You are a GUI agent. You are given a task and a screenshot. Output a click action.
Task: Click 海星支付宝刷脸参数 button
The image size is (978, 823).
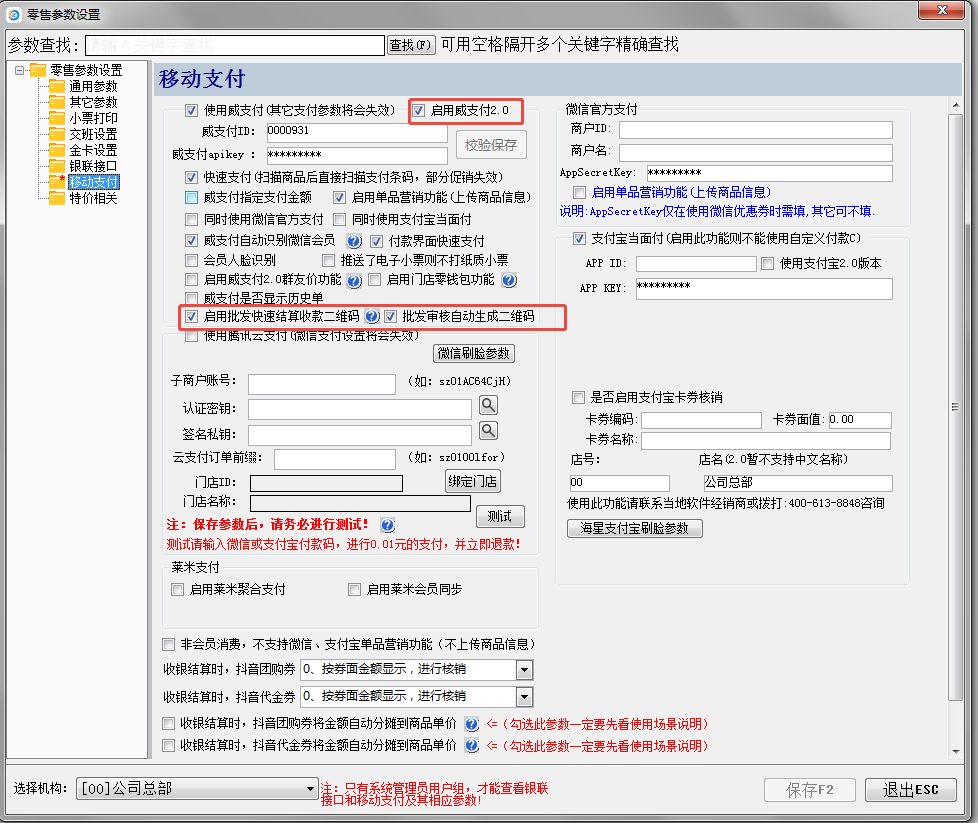pos(634,528)
